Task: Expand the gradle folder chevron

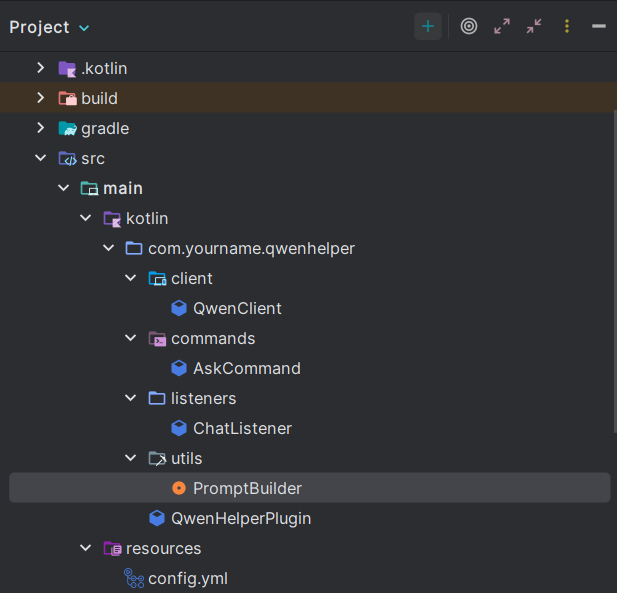Action: coord(40,128)
